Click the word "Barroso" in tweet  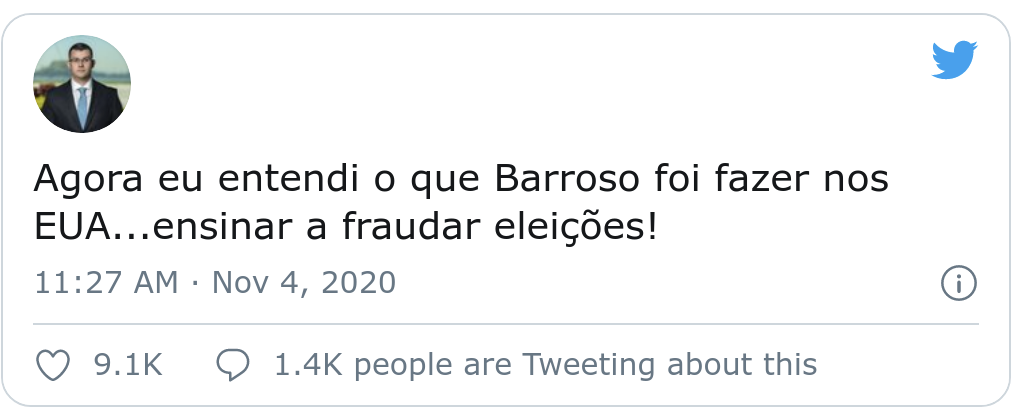(x=567, y=179)
